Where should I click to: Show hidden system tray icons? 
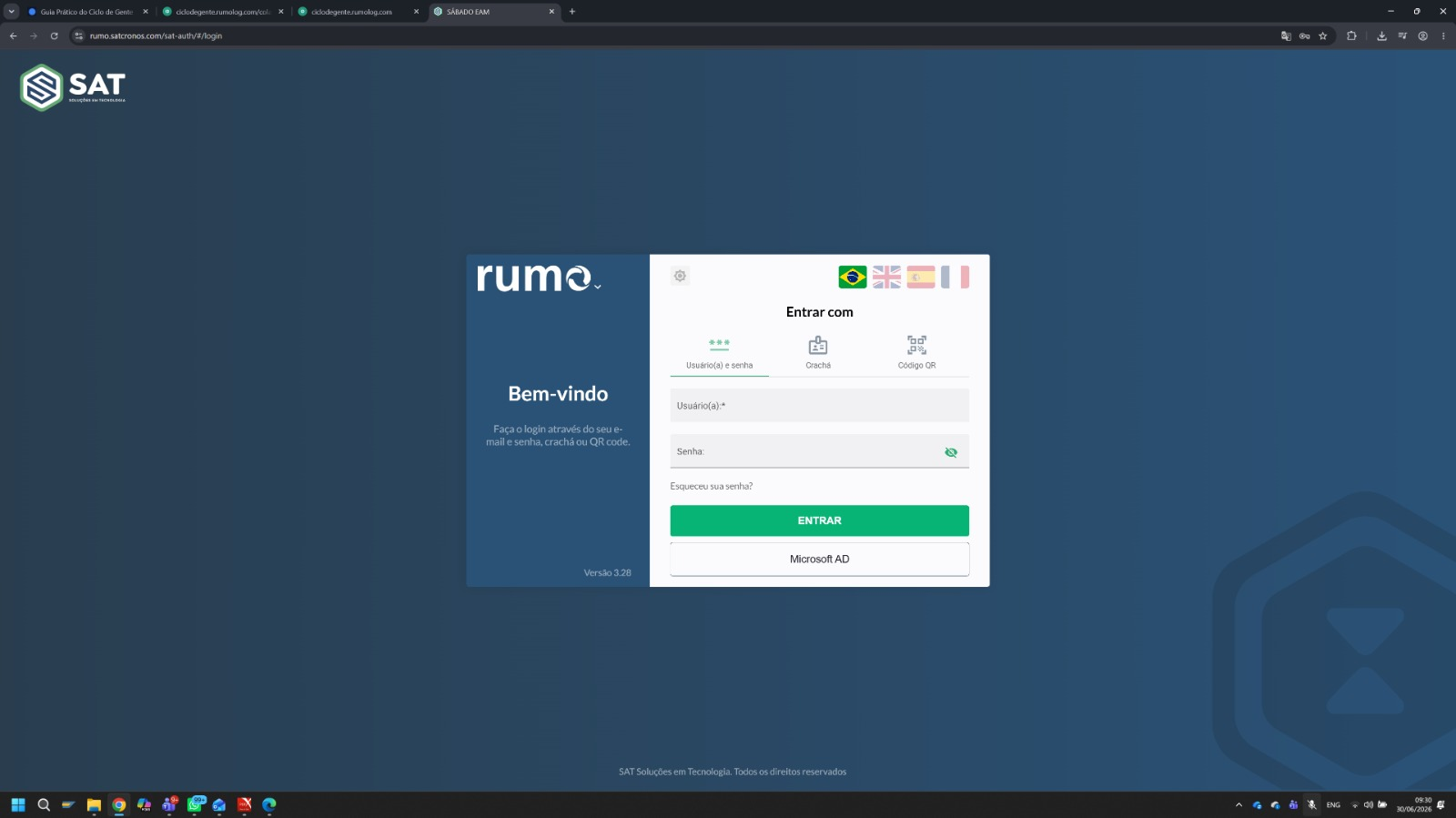click(x=1239, y=805)
